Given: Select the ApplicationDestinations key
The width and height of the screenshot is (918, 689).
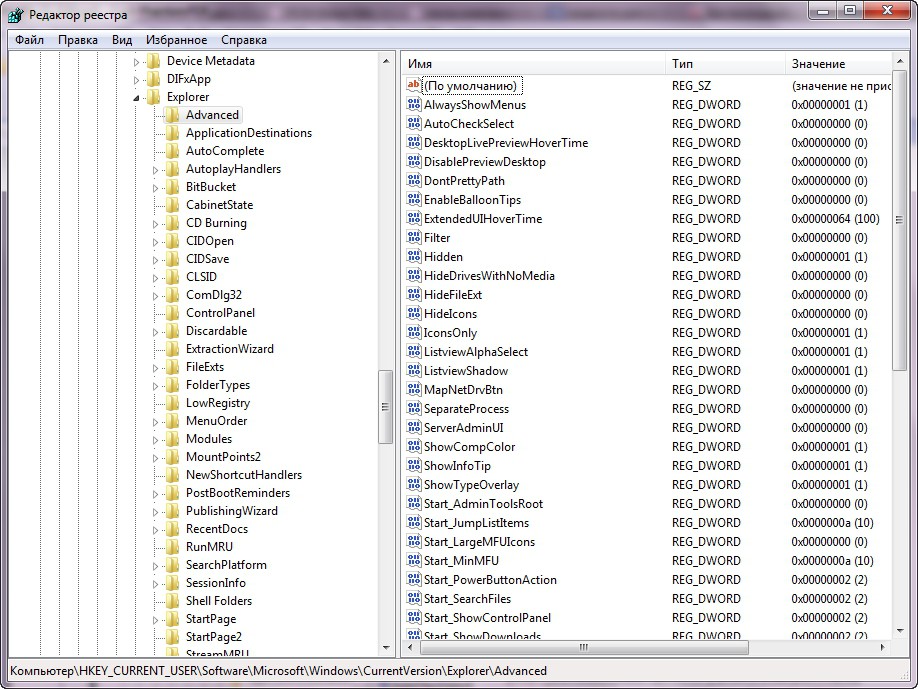Looking at the screenshot, I should [248, 133].
